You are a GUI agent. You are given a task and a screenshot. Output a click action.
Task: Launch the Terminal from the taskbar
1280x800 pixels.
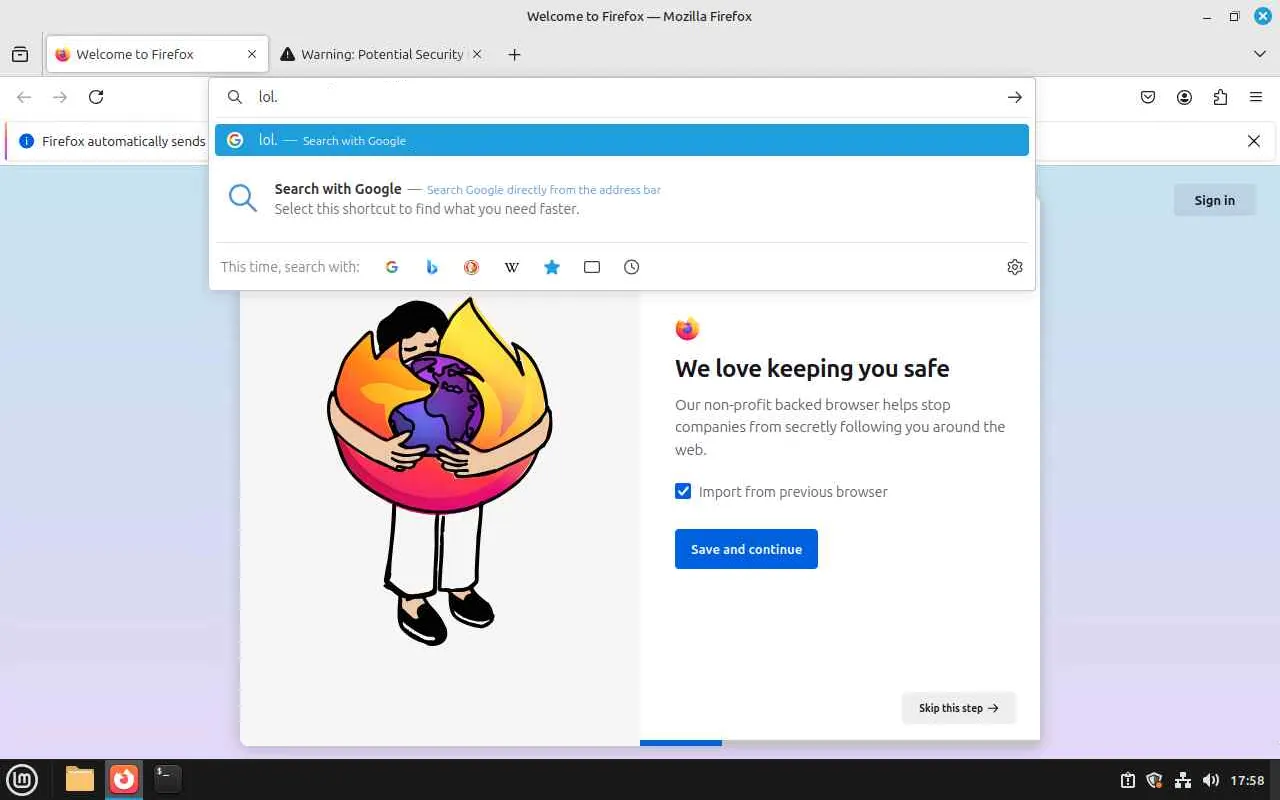[x=167, y=777]
